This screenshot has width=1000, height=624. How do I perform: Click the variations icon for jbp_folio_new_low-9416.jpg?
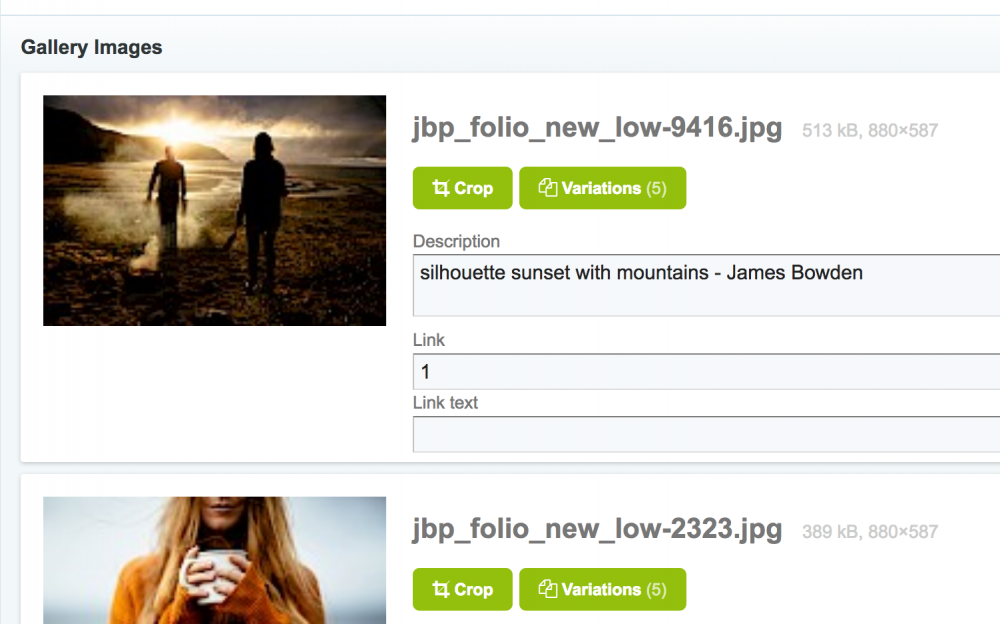click(x=547, y=188)
